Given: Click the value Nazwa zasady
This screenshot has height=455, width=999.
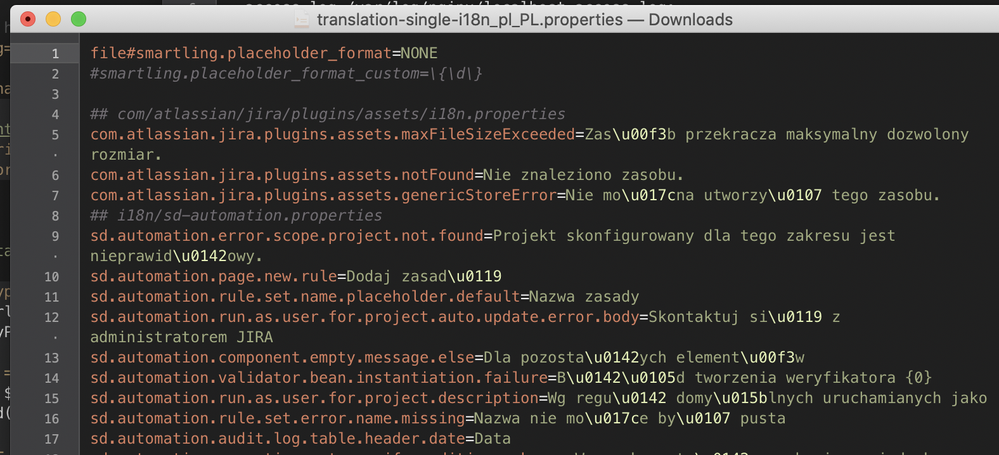Looking at the screenshot, I should pyautogui.click(x=584, y=297).
